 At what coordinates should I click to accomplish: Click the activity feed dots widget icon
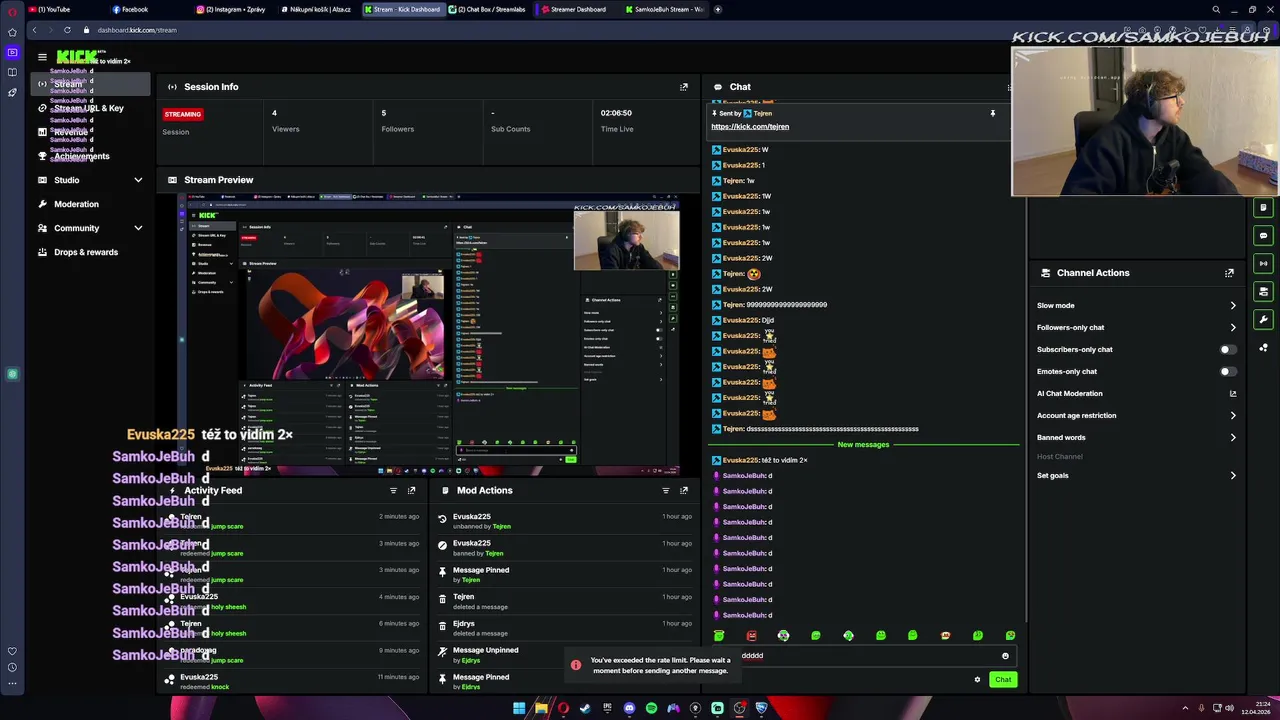[x=1264, y=348]
